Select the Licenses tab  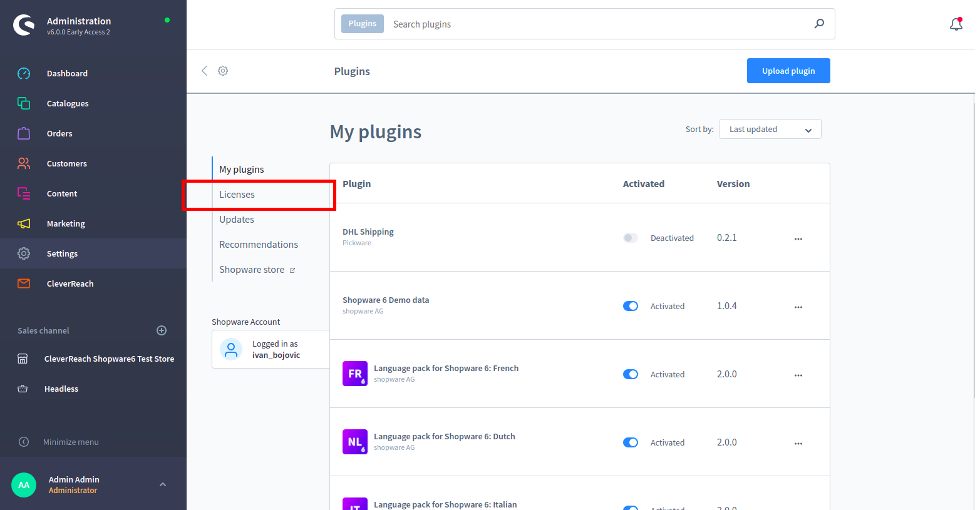pos(237,194)
